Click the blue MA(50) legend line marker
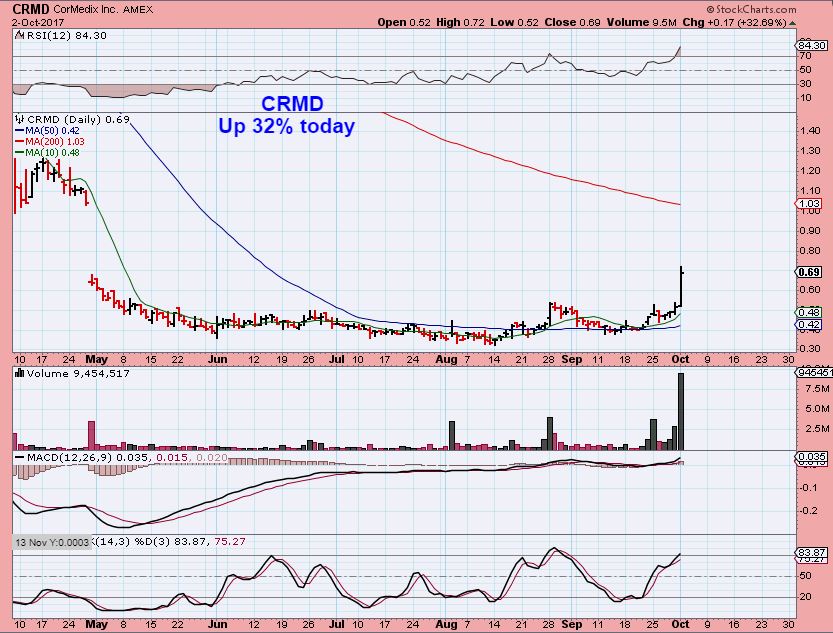The width and height of the screenshot is (833, 633). 20,131
